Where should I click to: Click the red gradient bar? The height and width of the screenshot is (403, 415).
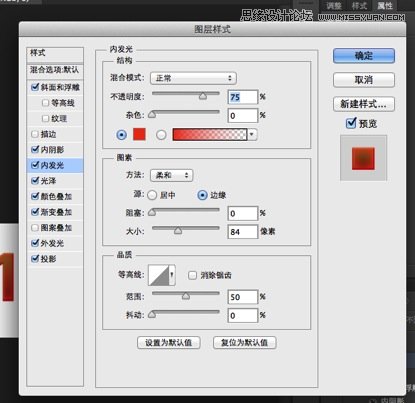210,134
